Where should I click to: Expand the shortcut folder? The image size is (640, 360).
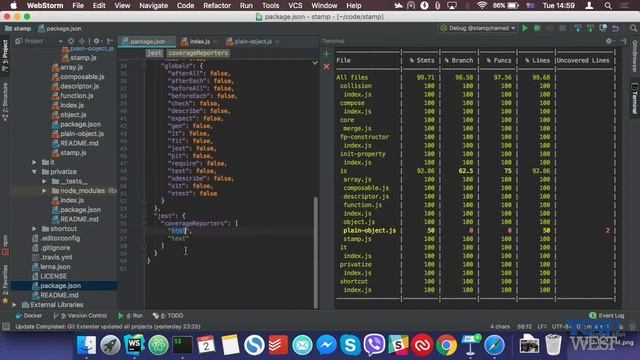point(34,229)
